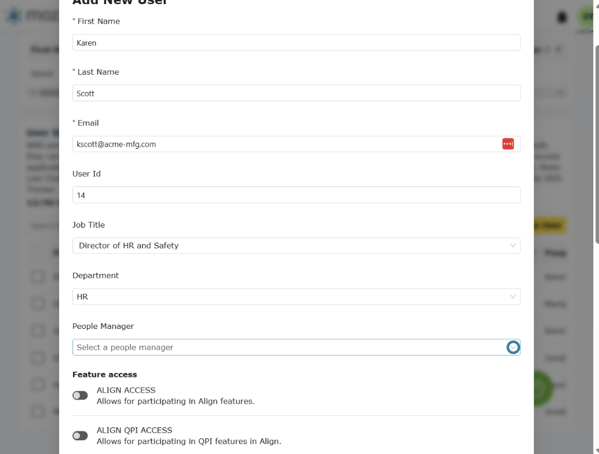599x454 pixels.
Task: Select the User Id field showing 14
Action: (296, 195)
